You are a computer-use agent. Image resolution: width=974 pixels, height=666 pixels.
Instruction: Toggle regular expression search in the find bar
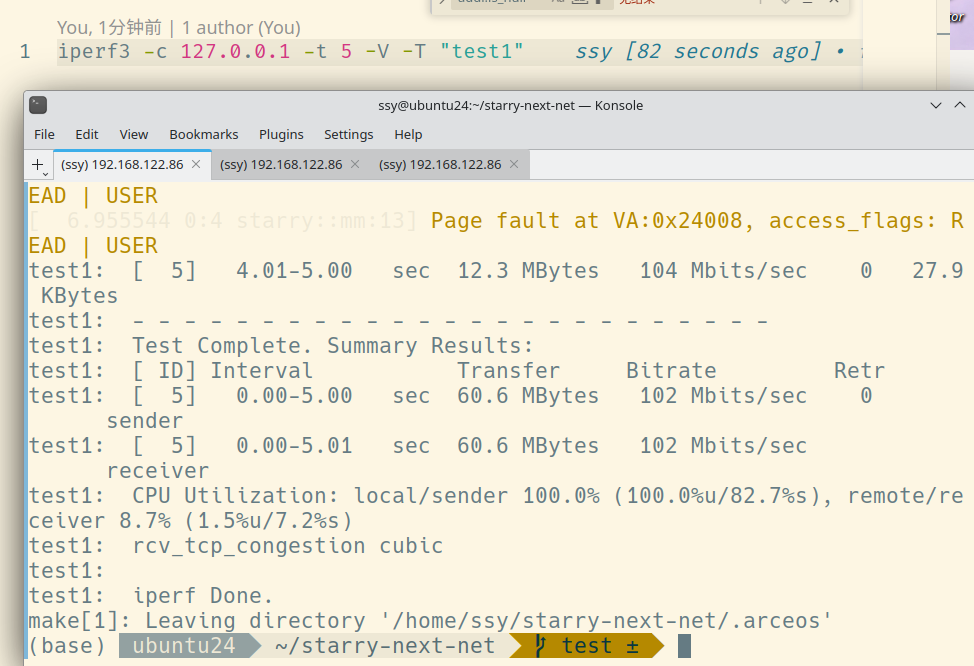tap(597, 4)
